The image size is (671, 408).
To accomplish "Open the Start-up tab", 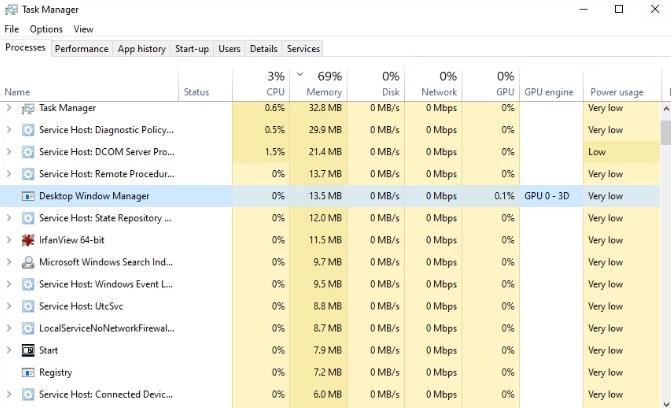I will (192, 49).
